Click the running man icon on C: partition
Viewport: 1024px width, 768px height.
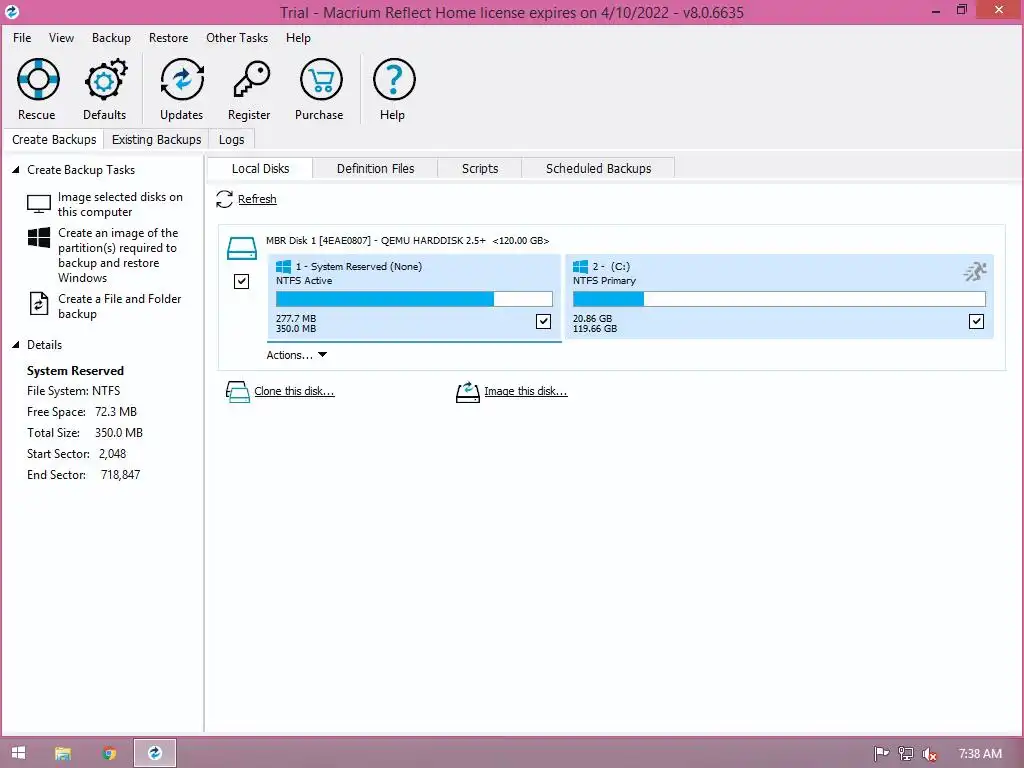975,272
